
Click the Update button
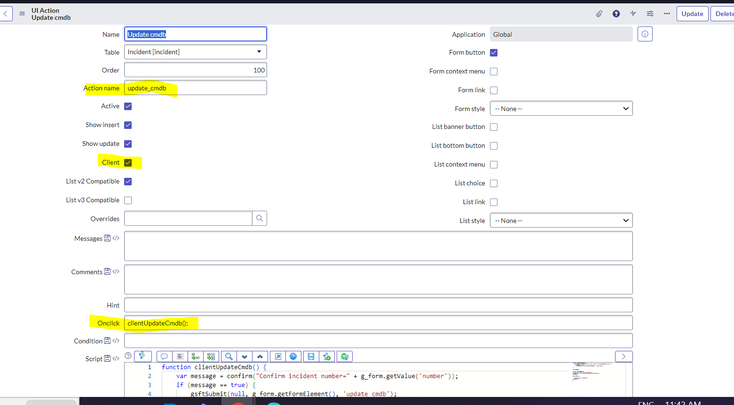(x=692, y=14)
